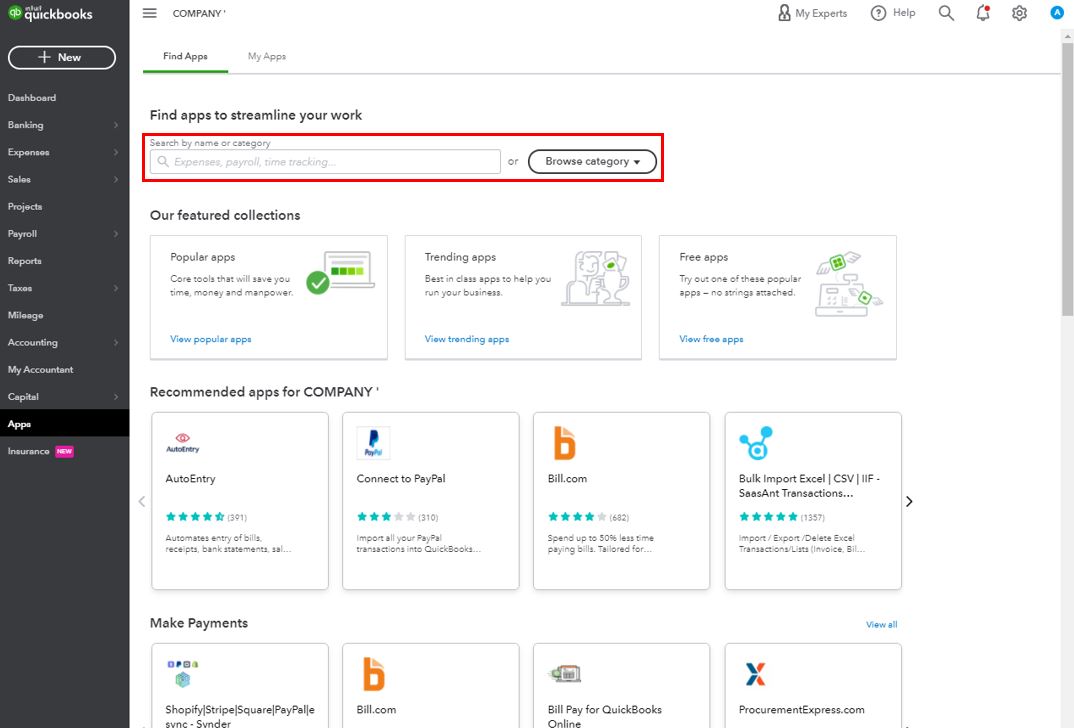Viewport: 1074px width, 728px height.
Task: Click the View trending apps link
Action: coord(467,339)
